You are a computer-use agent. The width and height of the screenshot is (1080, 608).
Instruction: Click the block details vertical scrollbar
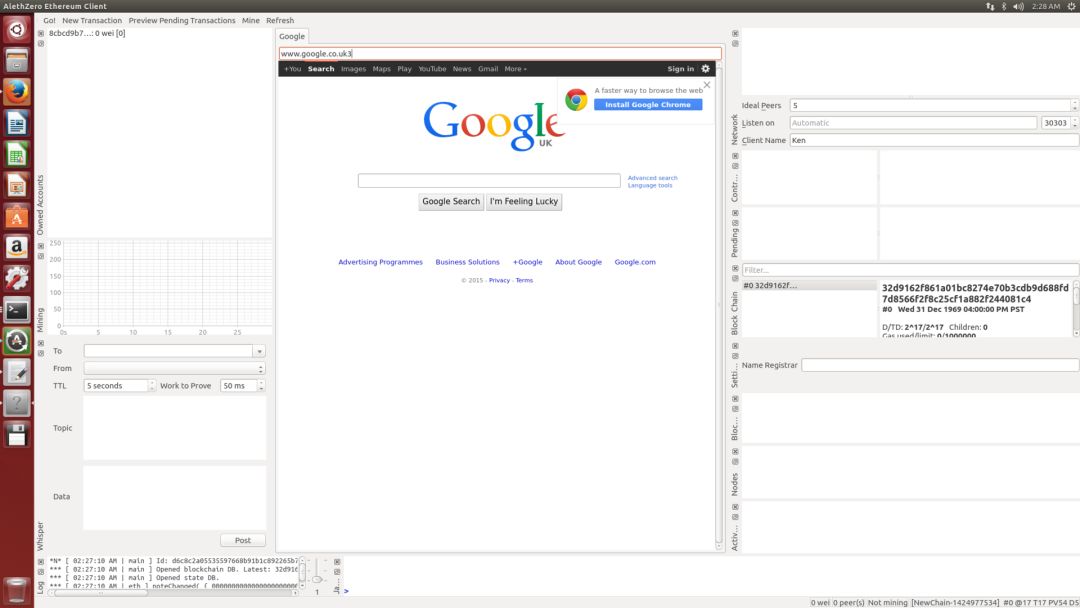pyautogui.click(x=1076, y=308)
